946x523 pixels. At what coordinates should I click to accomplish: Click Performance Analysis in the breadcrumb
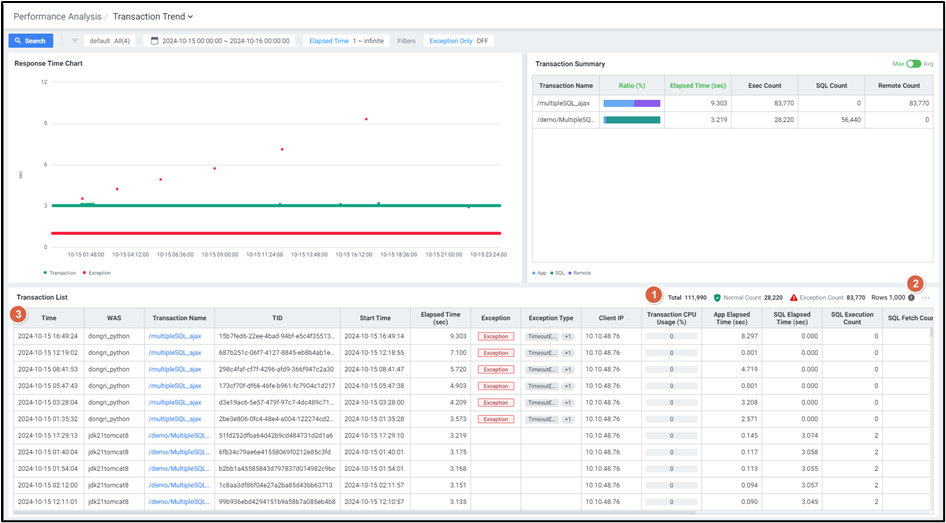click(x=55, y=16)
